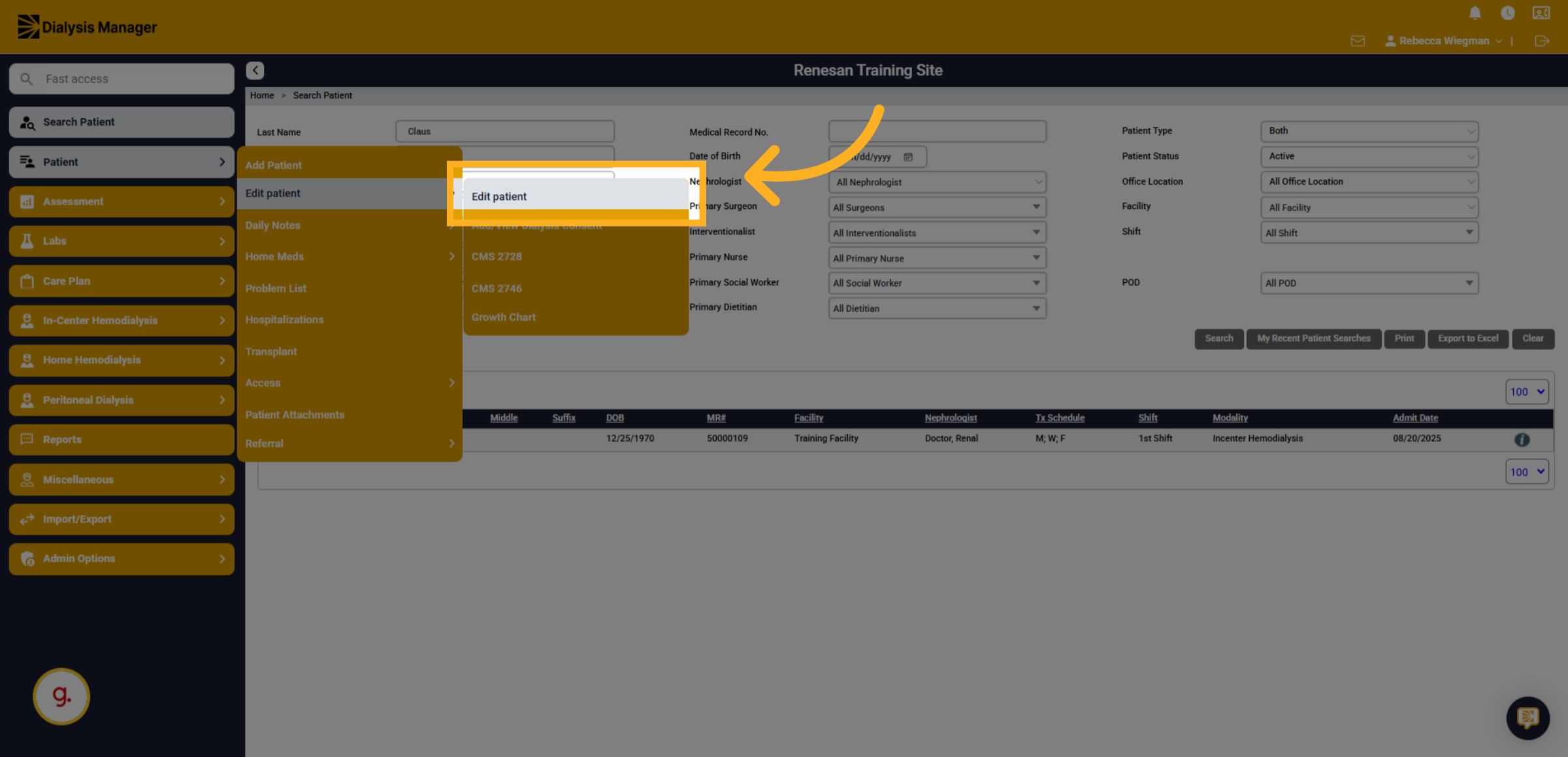Viewport: 1568px width, 757px height.
Task: Expand In-Center Hemodialysis menu
Action: point(122,321)
